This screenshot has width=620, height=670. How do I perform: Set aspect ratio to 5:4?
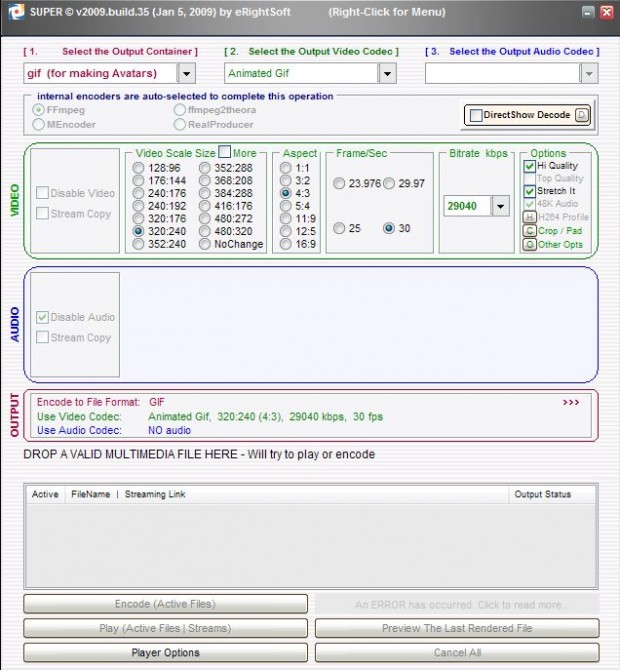285,206
